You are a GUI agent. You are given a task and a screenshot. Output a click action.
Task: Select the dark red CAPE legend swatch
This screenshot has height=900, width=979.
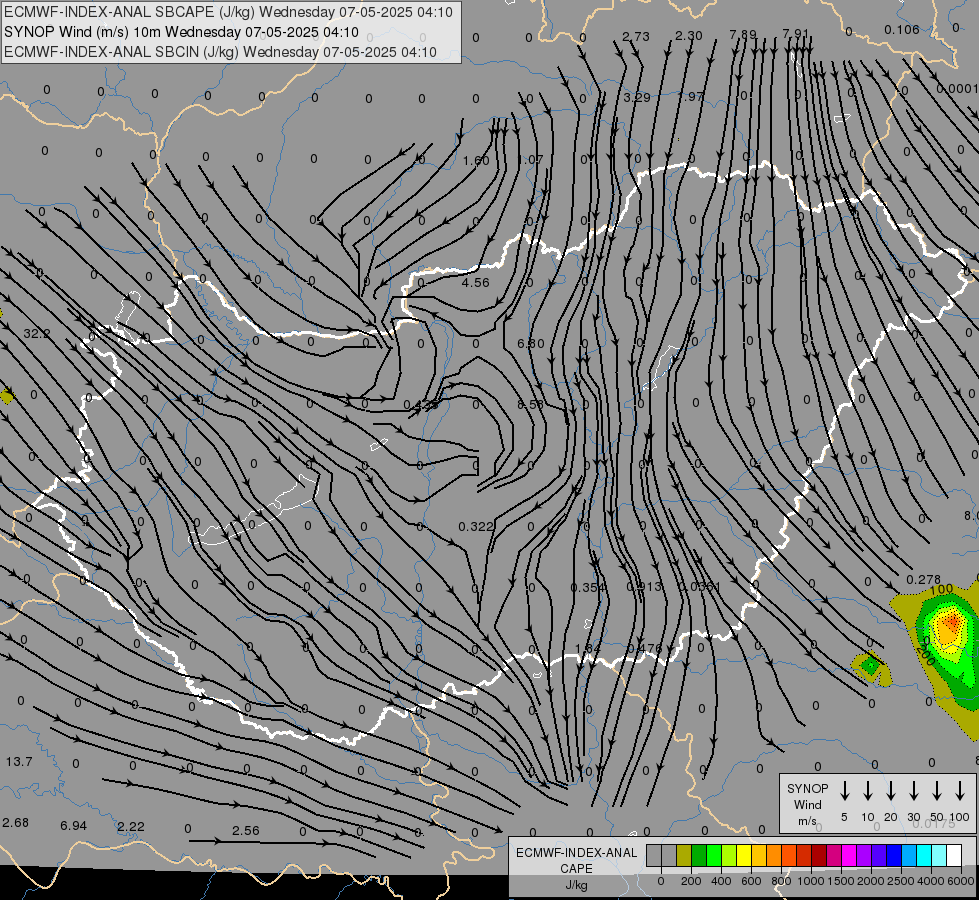click(x=819, y=856)
